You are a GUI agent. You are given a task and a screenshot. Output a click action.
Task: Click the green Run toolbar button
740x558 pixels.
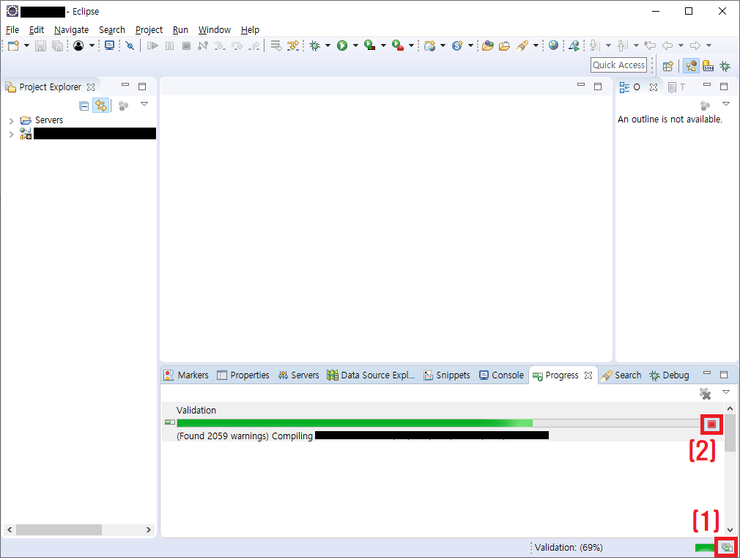click(x=341, y=45)
